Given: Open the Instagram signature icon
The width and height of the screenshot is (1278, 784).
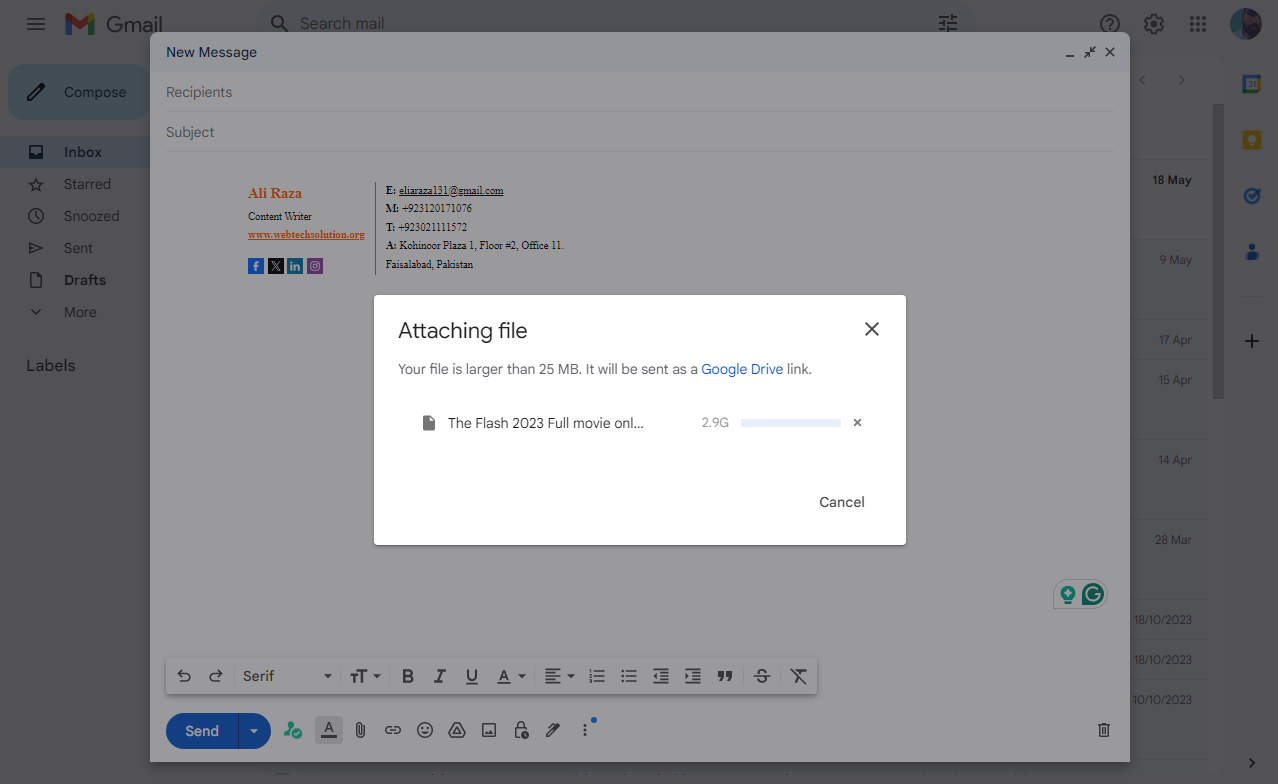Looking at the screenshot, I should tap(315, 266).
